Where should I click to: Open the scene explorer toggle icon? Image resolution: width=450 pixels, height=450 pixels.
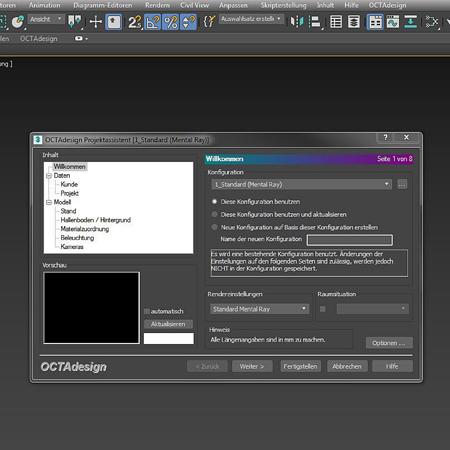pyautogui.click(x=336, y=22)
